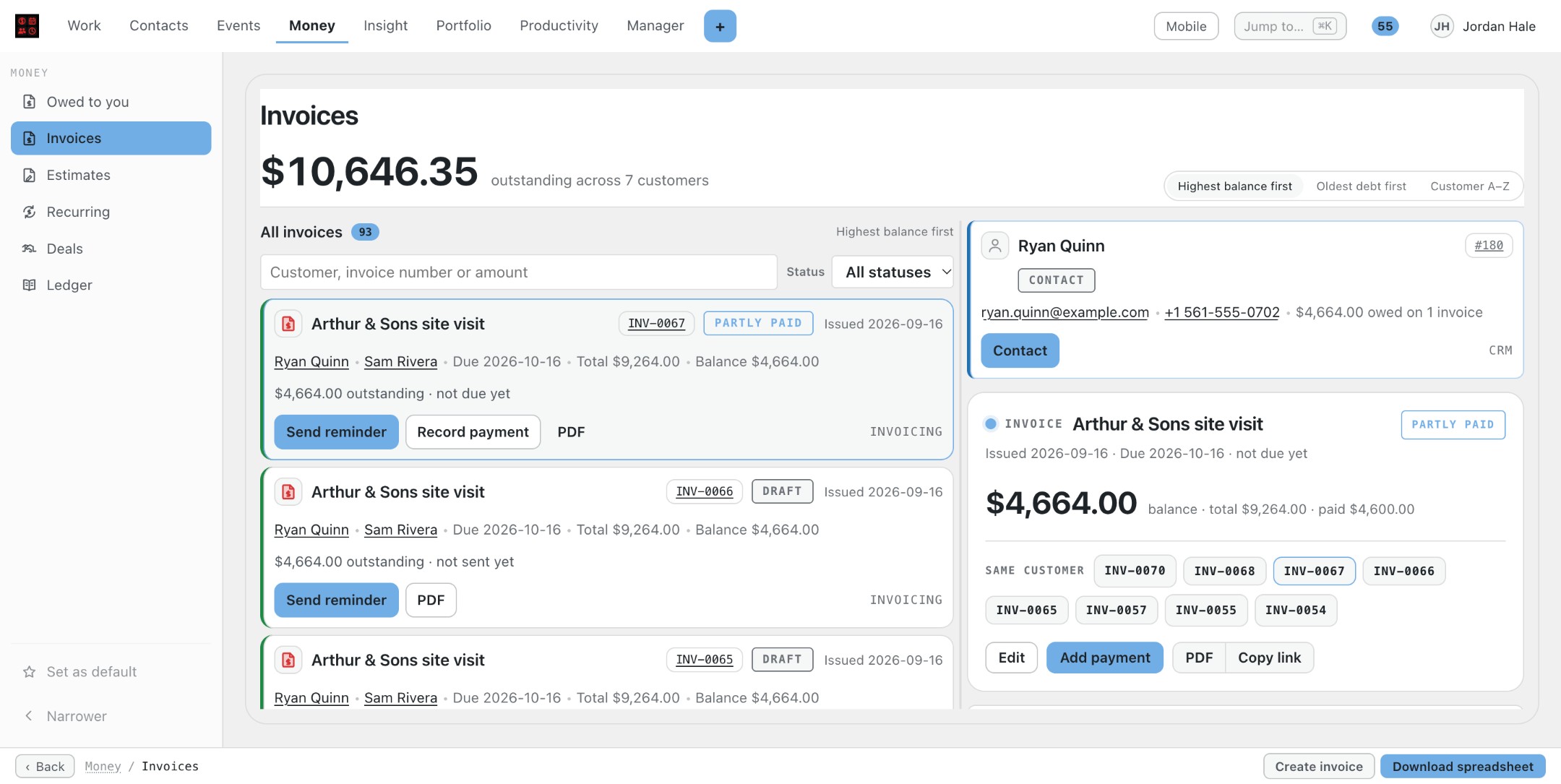
Task: Click Create invoice button
Action: tap(1319, 767)
